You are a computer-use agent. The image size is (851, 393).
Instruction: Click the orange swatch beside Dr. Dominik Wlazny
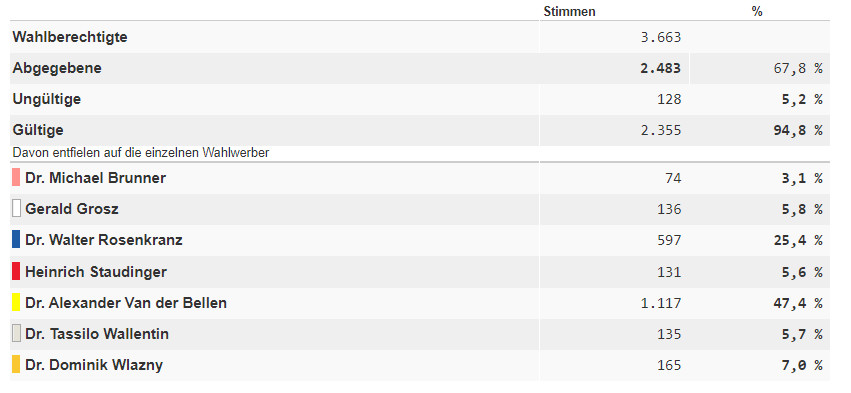pyautogui.click(x=16, y=365)
